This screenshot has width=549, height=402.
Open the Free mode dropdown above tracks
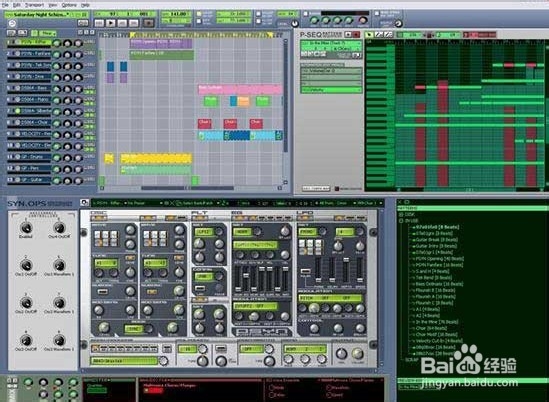click(48, 33)
